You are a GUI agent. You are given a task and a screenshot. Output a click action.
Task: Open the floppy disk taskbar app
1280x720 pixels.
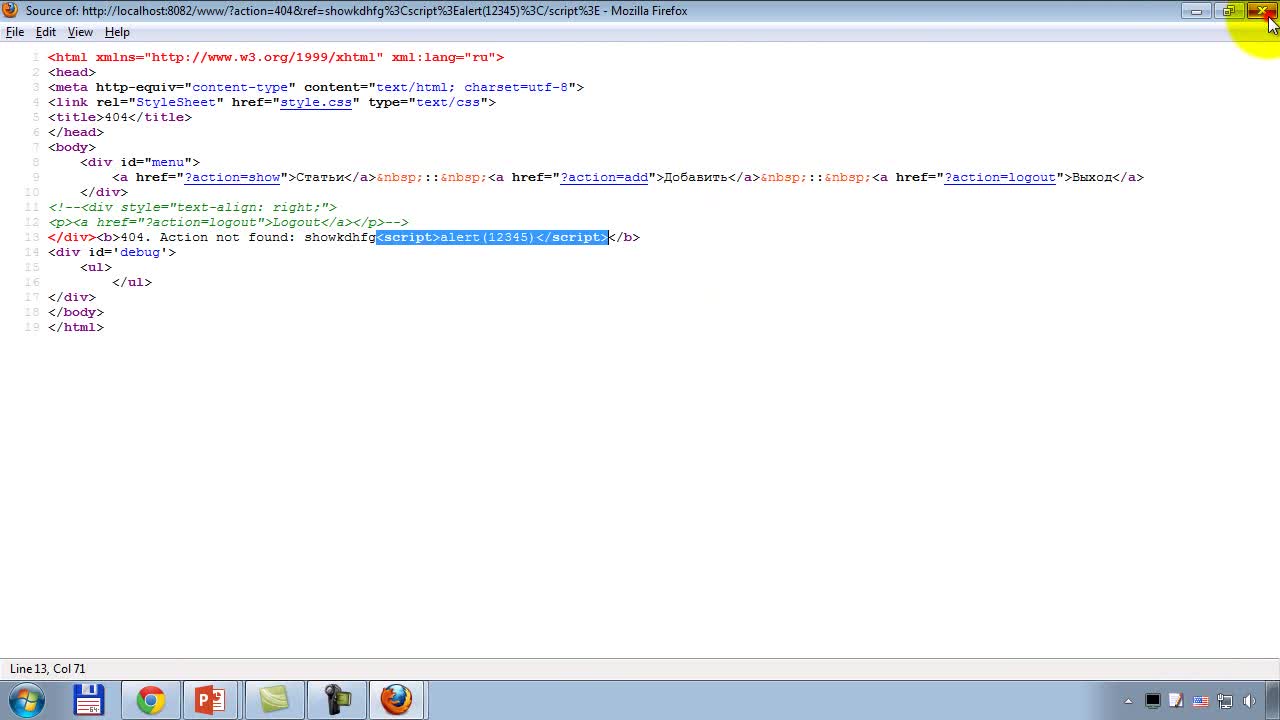(x=89, y=700)
